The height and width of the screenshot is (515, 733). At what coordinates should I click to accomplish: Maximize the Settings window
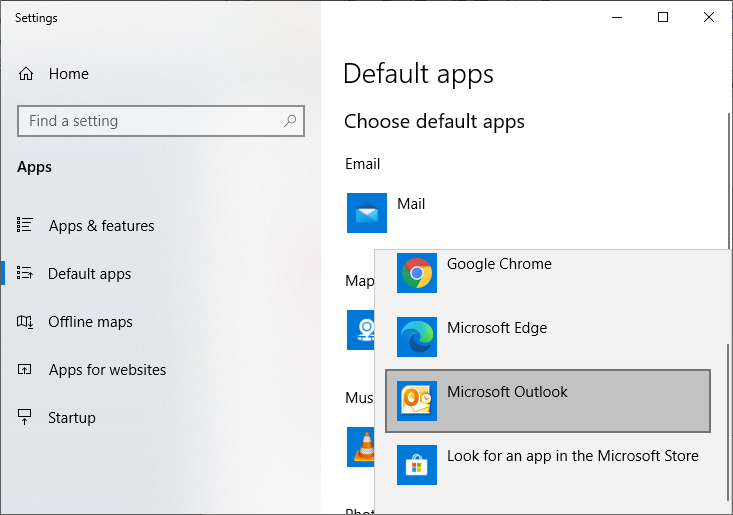coord(663,17)
